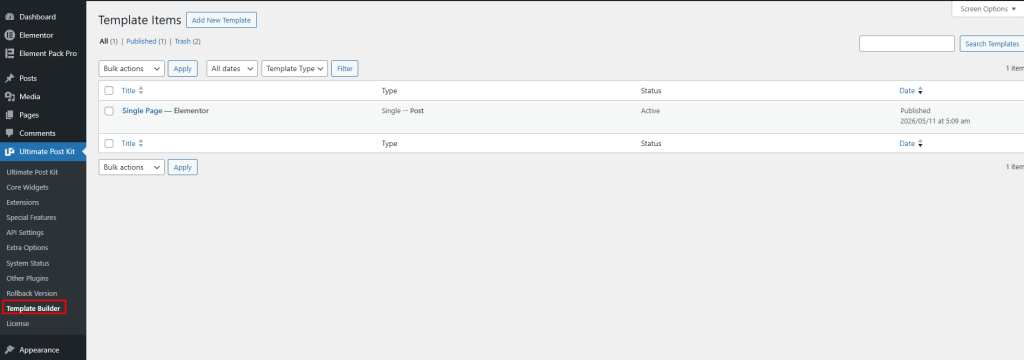The width and height of the screenshot is (1024, 360).
Task: Open the All dates dropdown
Action: [232, 69]
